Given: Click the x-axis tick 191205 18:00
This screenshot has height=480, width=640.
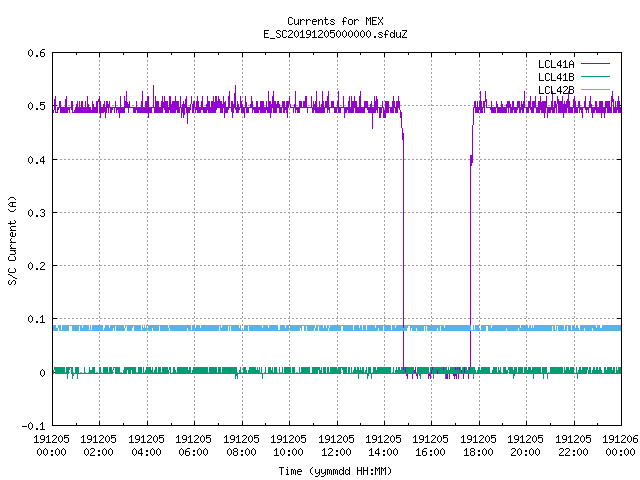Looking at the screenshot, I should [478, 445].
